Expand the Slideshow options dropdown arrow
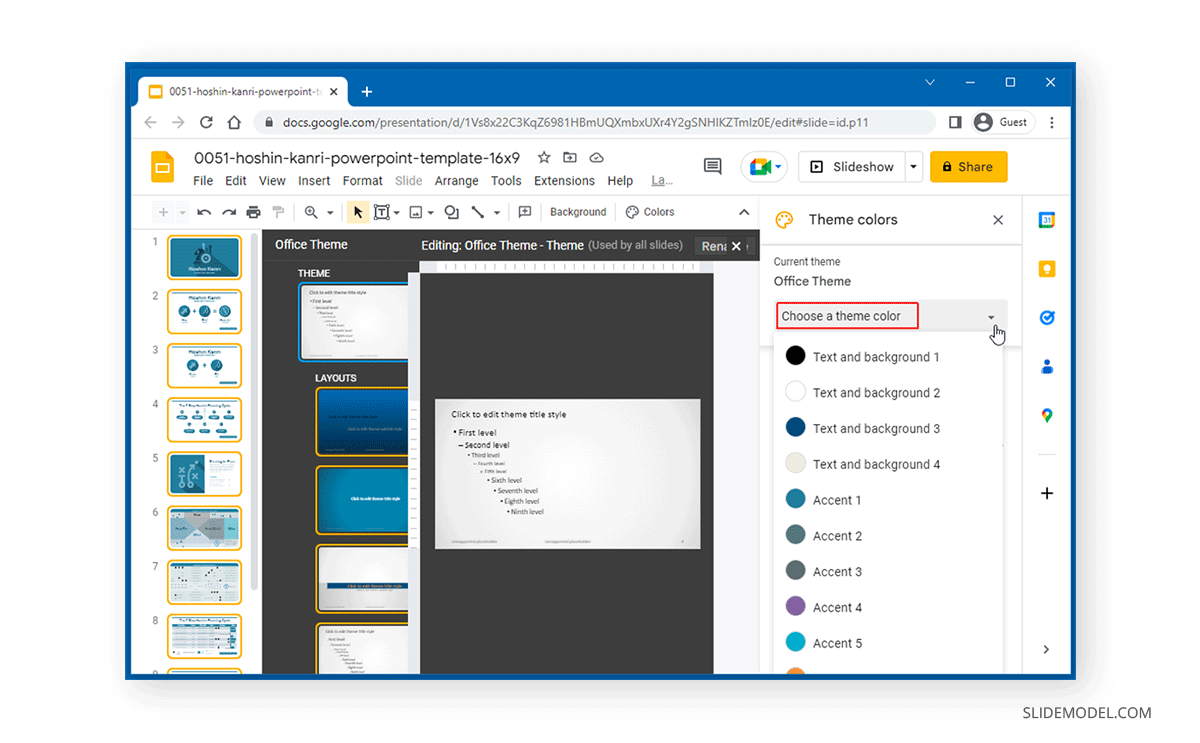Viewport: 1200px width, 743px height. pyautogui.click(x=912, y=166)
